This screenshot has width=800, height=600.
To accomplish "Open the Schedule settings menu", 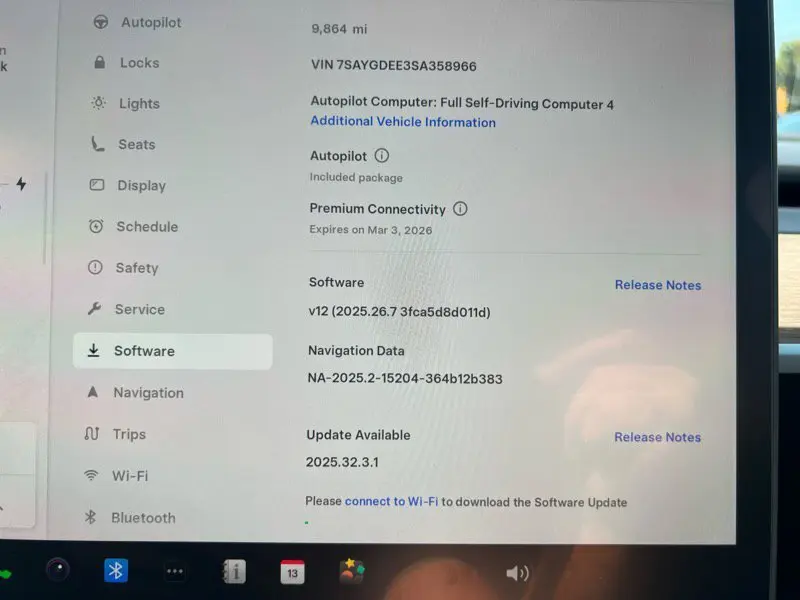I will click(x=134, y=227).
